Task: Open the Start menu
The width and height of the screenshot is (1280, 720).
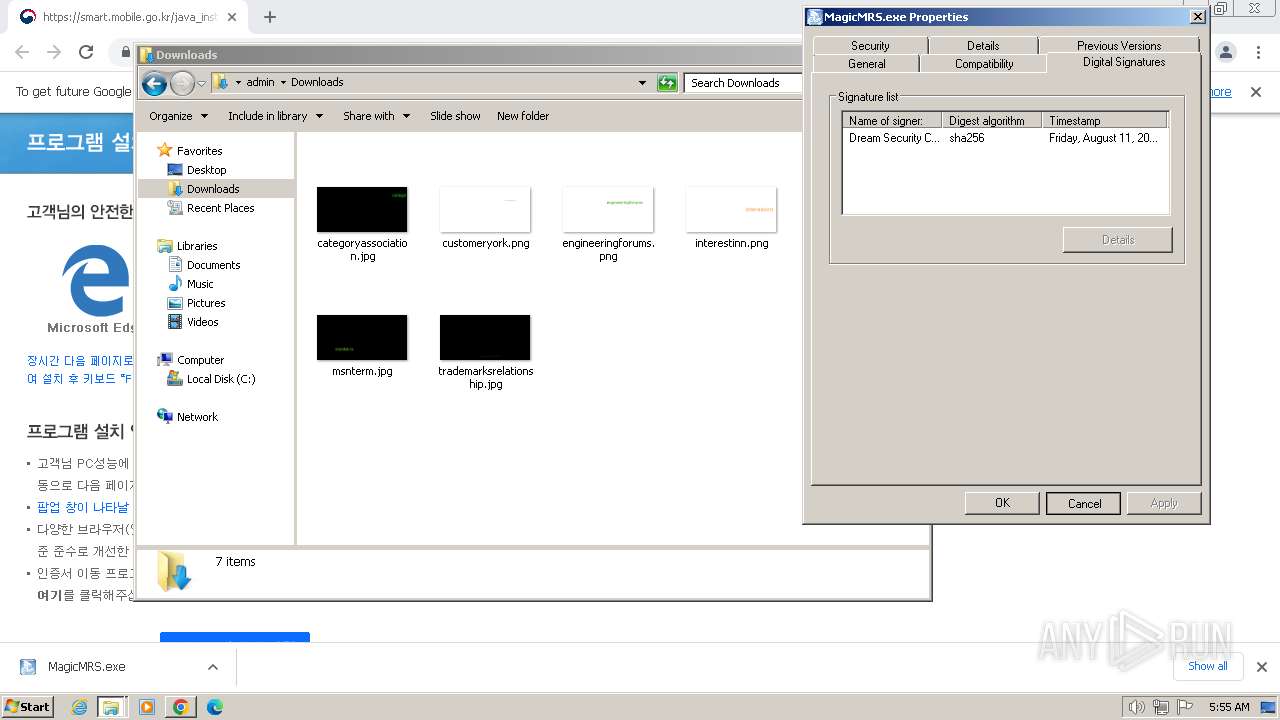Action: 27,706
